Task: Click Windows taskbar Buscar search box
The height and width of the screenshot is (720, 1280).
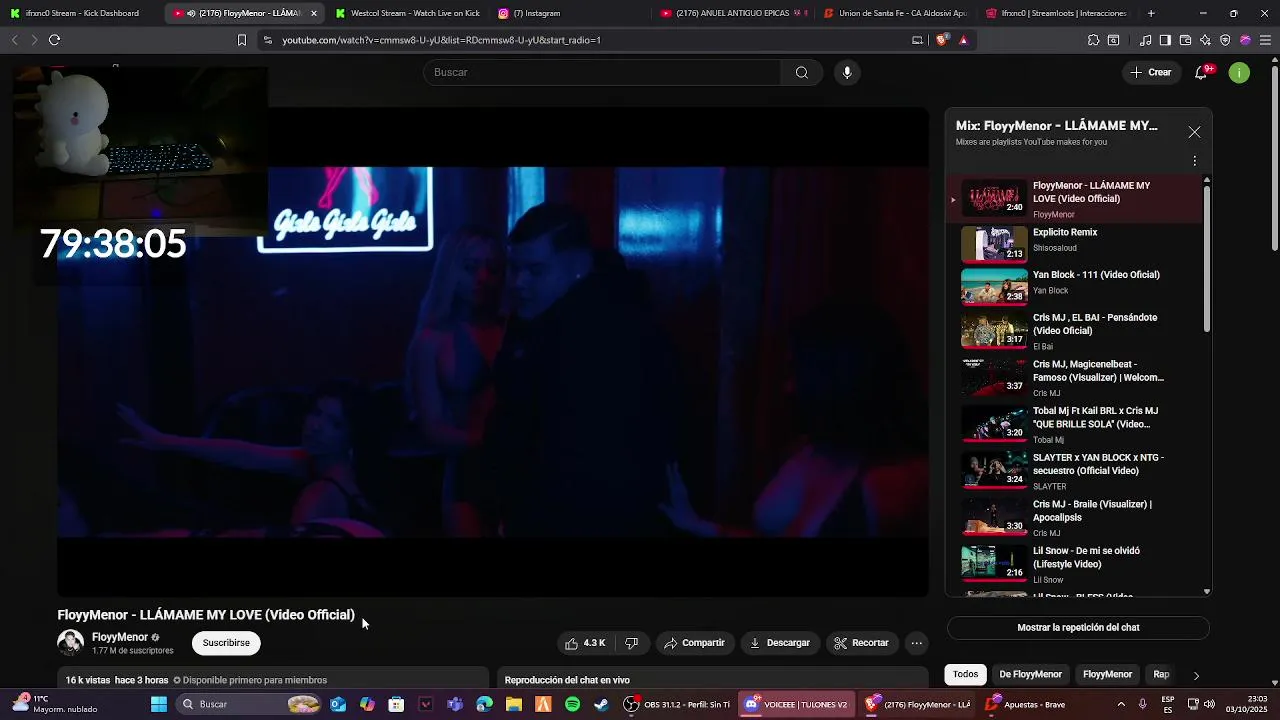Action: (248, 704)
